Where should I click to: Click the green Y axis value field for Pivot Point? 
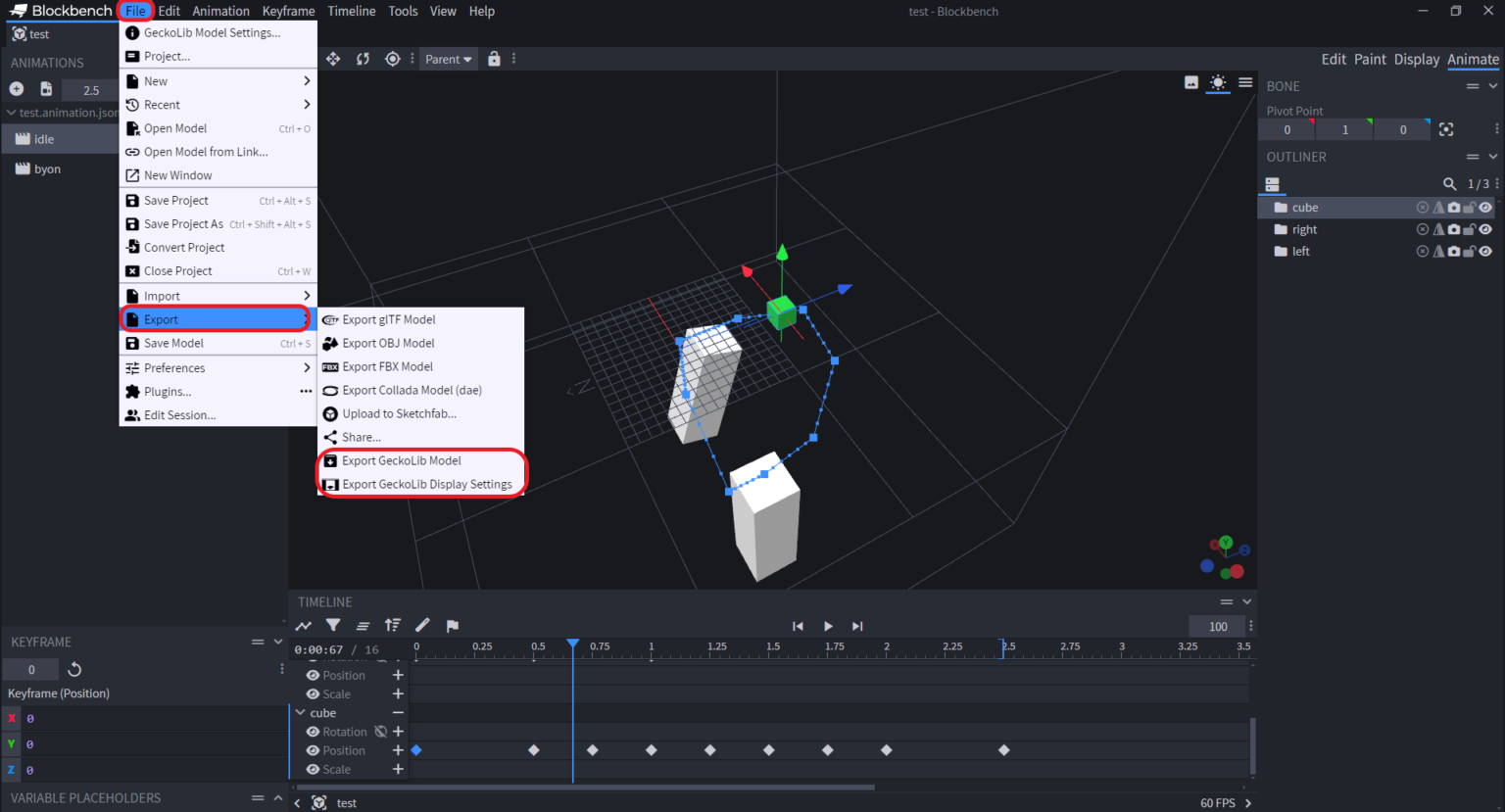click(1344, 128)
